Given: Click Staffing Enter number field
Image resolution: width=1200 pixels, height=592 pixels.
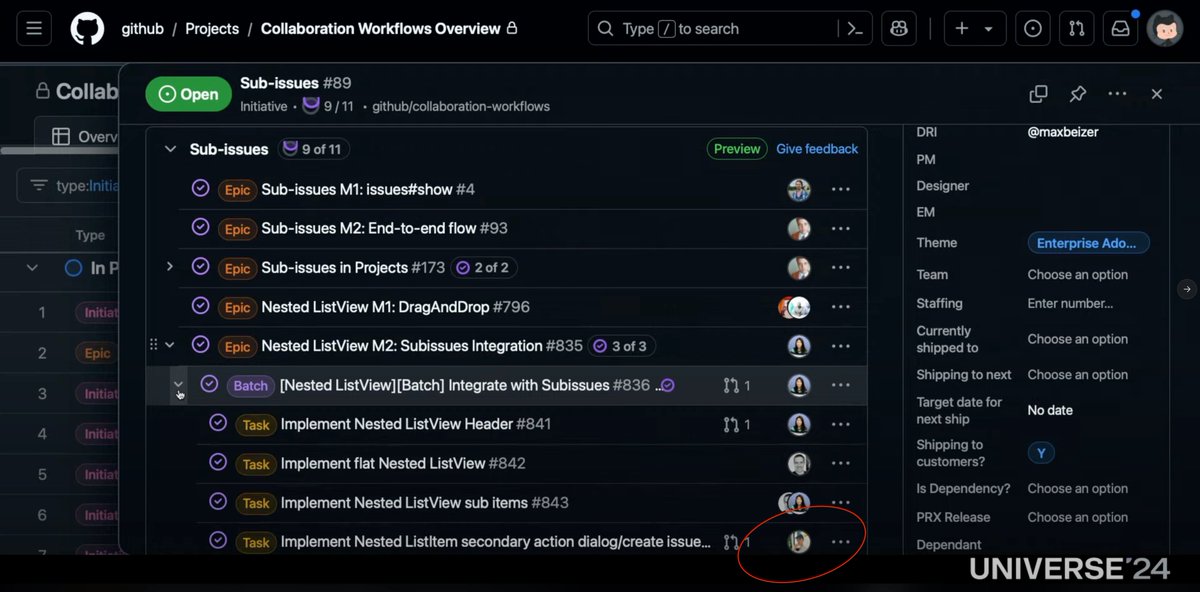Looking at the screenshot, I should (1070, 303).
